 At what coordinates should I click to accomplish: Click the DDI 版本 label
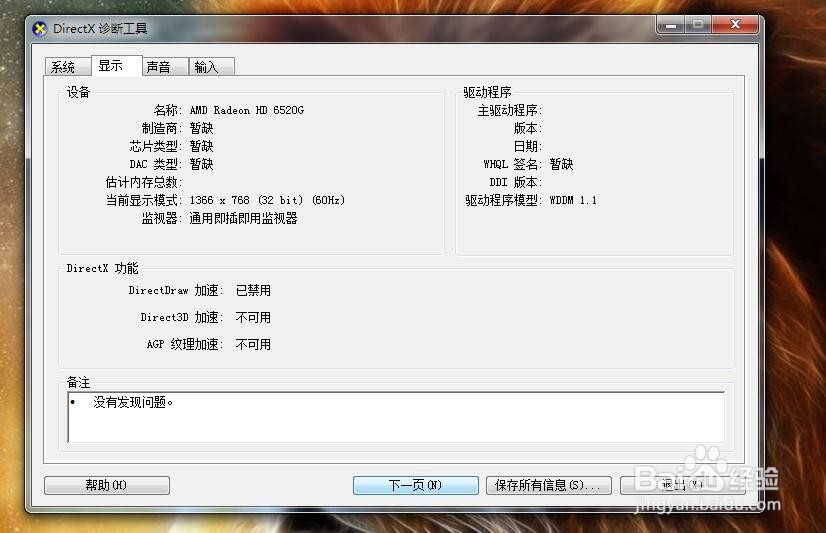515,182
